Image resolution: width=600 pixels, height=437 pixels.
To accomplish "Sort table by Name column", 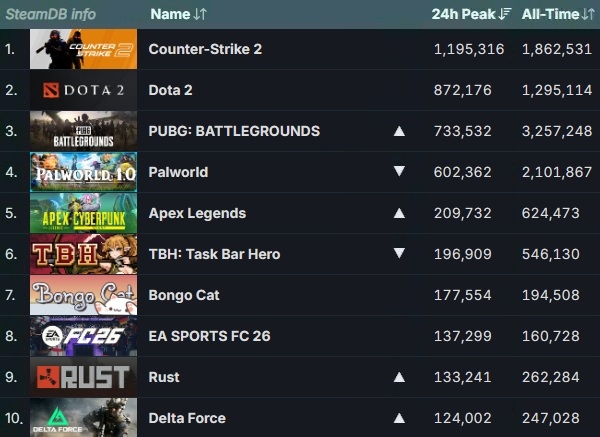I will [178, 14].
